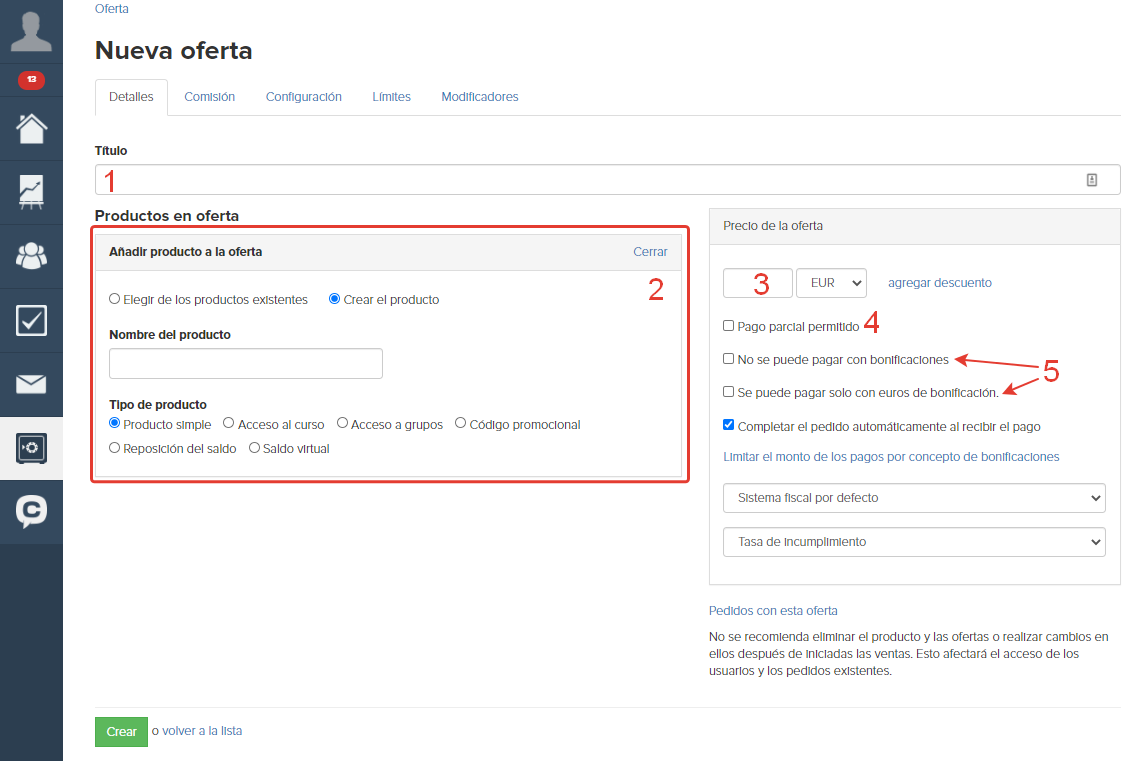Screen dimensions: 1138x761
Task: Focus the Título input field
Action: 607,180
